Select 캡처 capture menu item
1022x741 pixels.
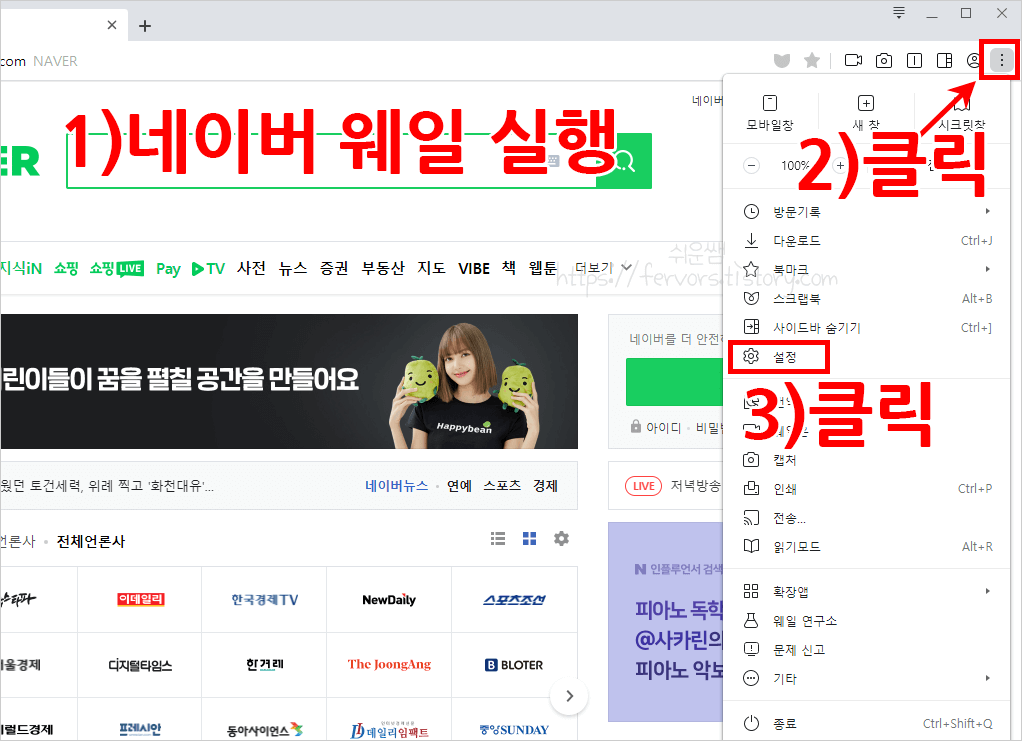coord(867,460)
